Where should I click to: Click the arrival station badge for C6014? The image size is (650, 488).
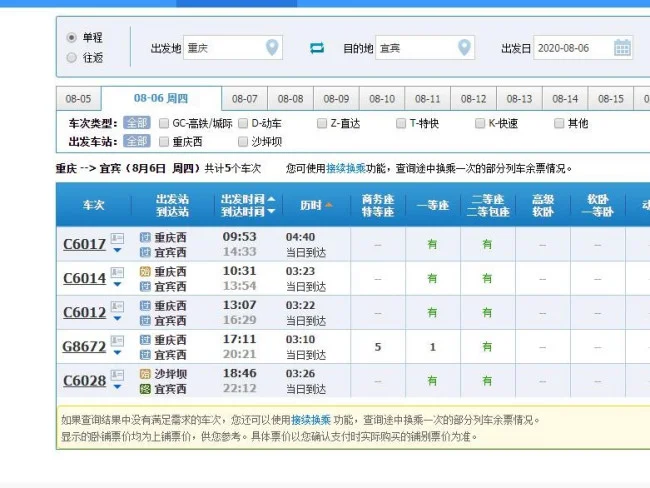145,286
